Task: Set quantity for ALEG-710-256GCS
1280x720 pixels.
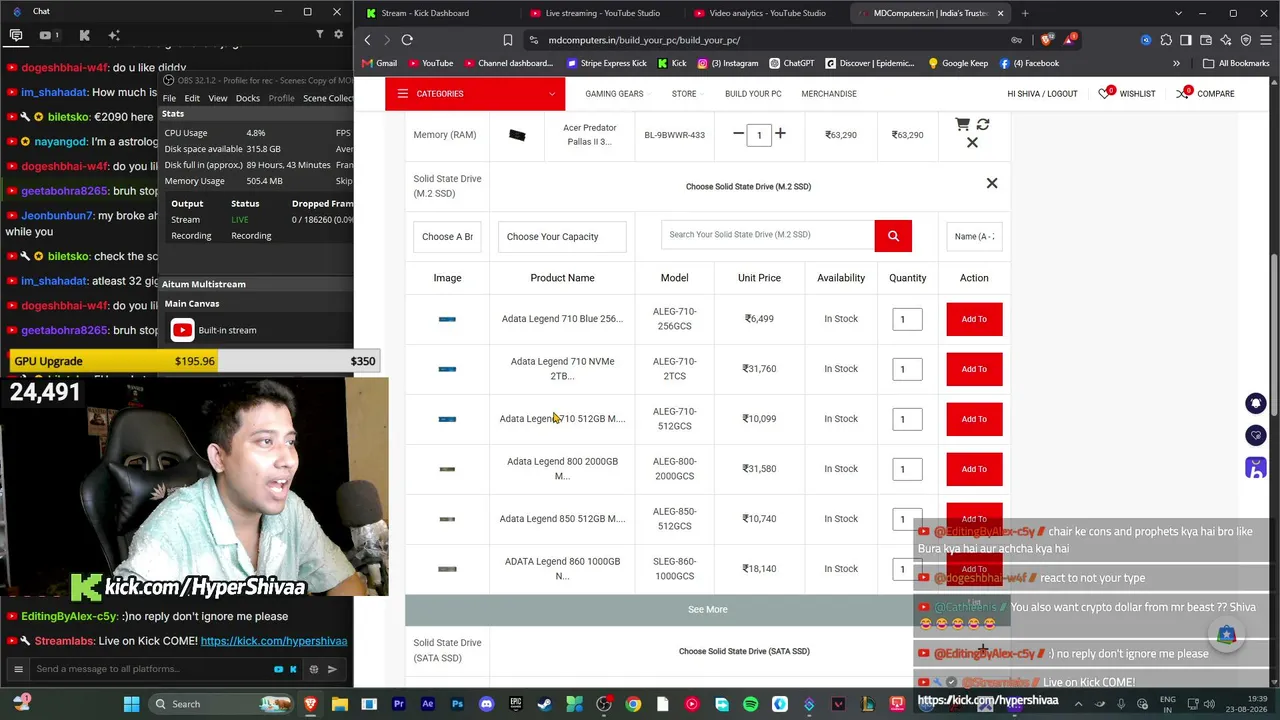Action: point(907,319)
